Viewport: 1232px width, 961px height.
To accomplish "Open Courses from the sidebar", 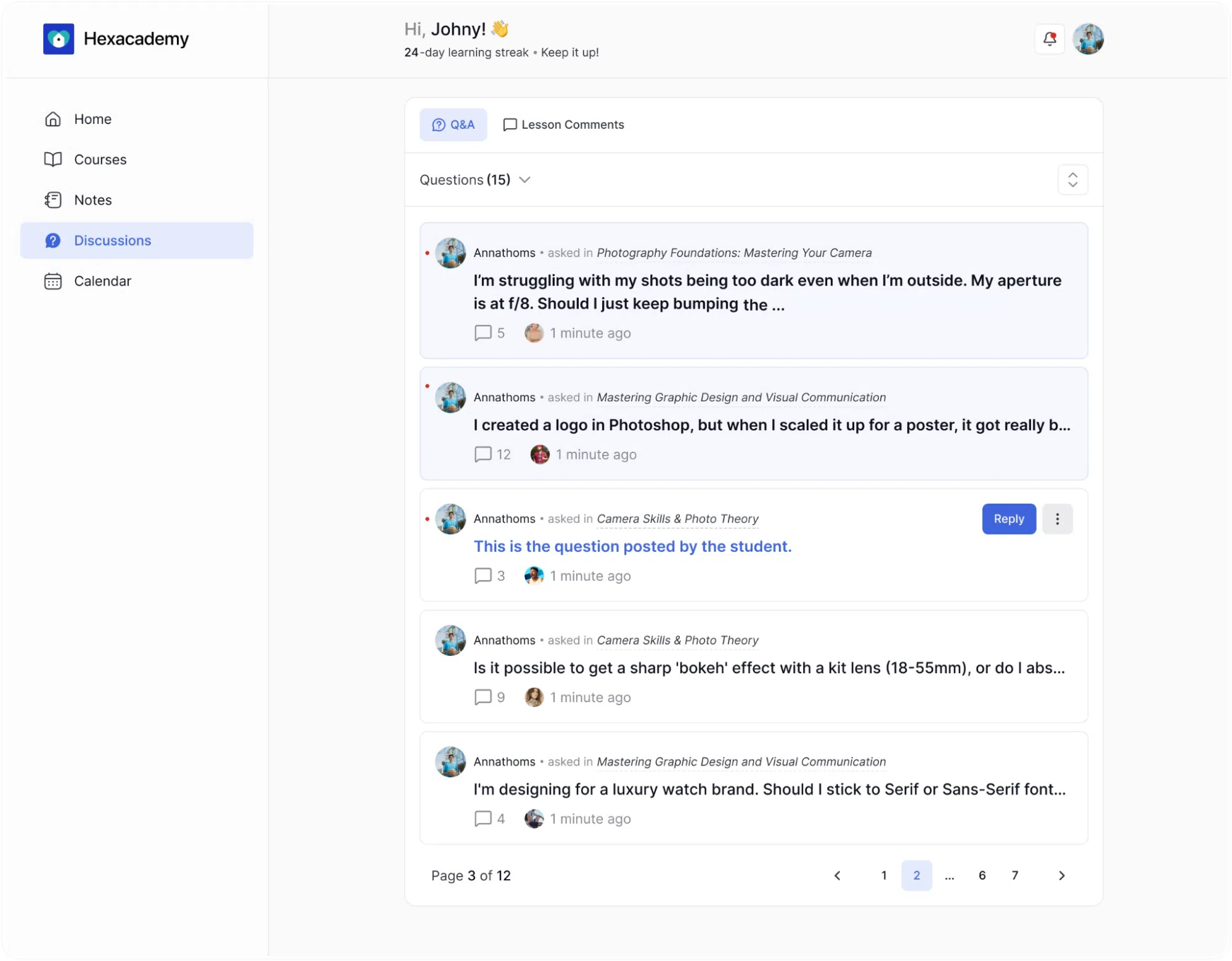I will (137, 160).
